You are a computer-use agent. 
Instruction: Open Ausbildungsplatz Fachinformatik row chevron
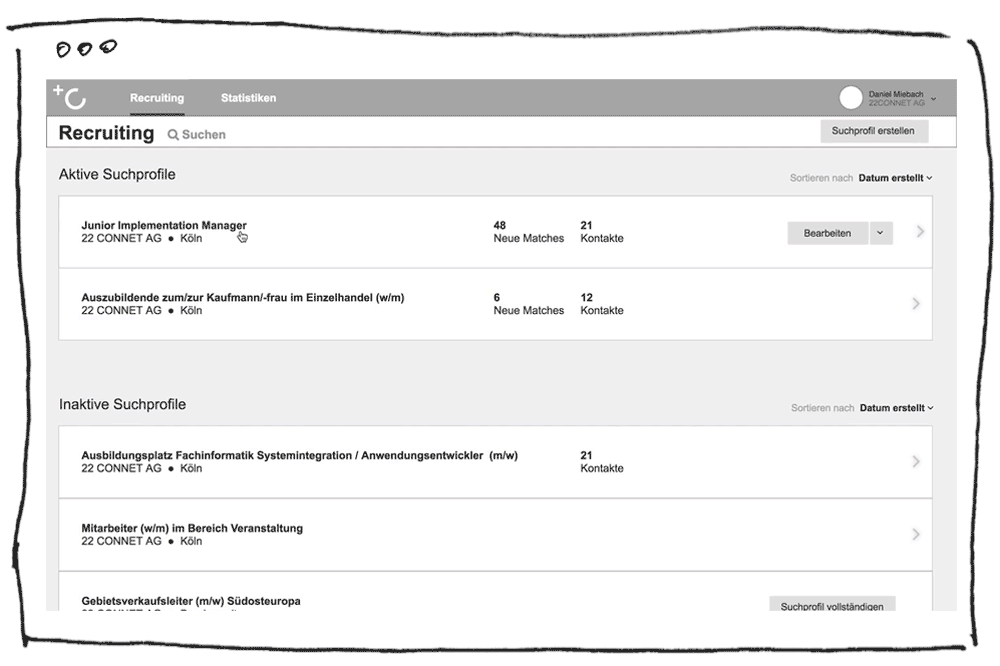[916, 461]
